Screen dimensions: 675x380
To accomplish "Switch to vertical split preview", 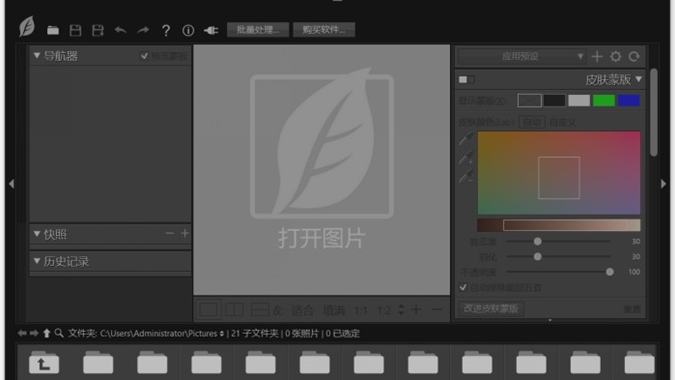I will pyautogui.click(x=235, y=309).
